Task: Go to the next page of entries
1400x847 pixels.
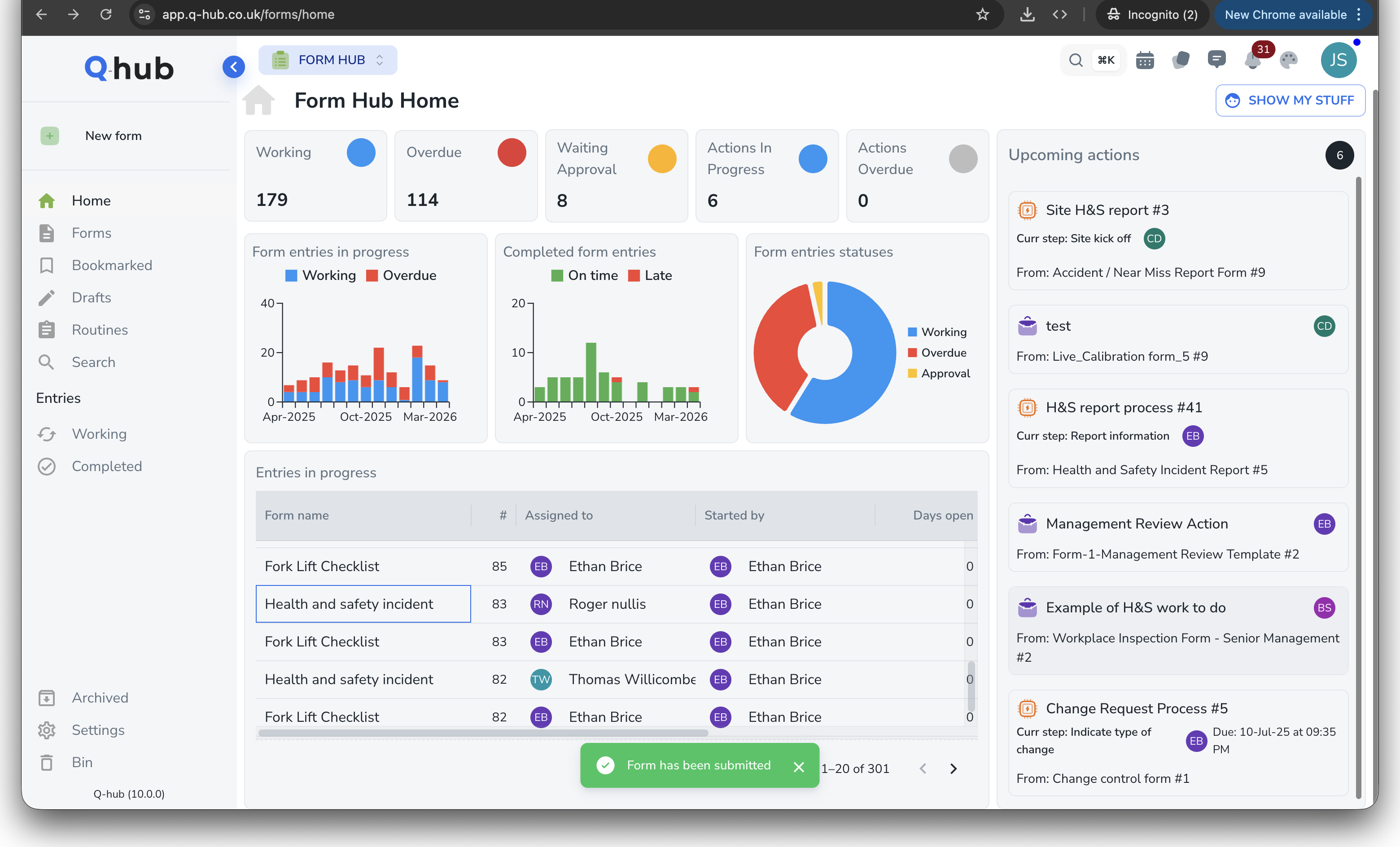Action: pos(954,768)
